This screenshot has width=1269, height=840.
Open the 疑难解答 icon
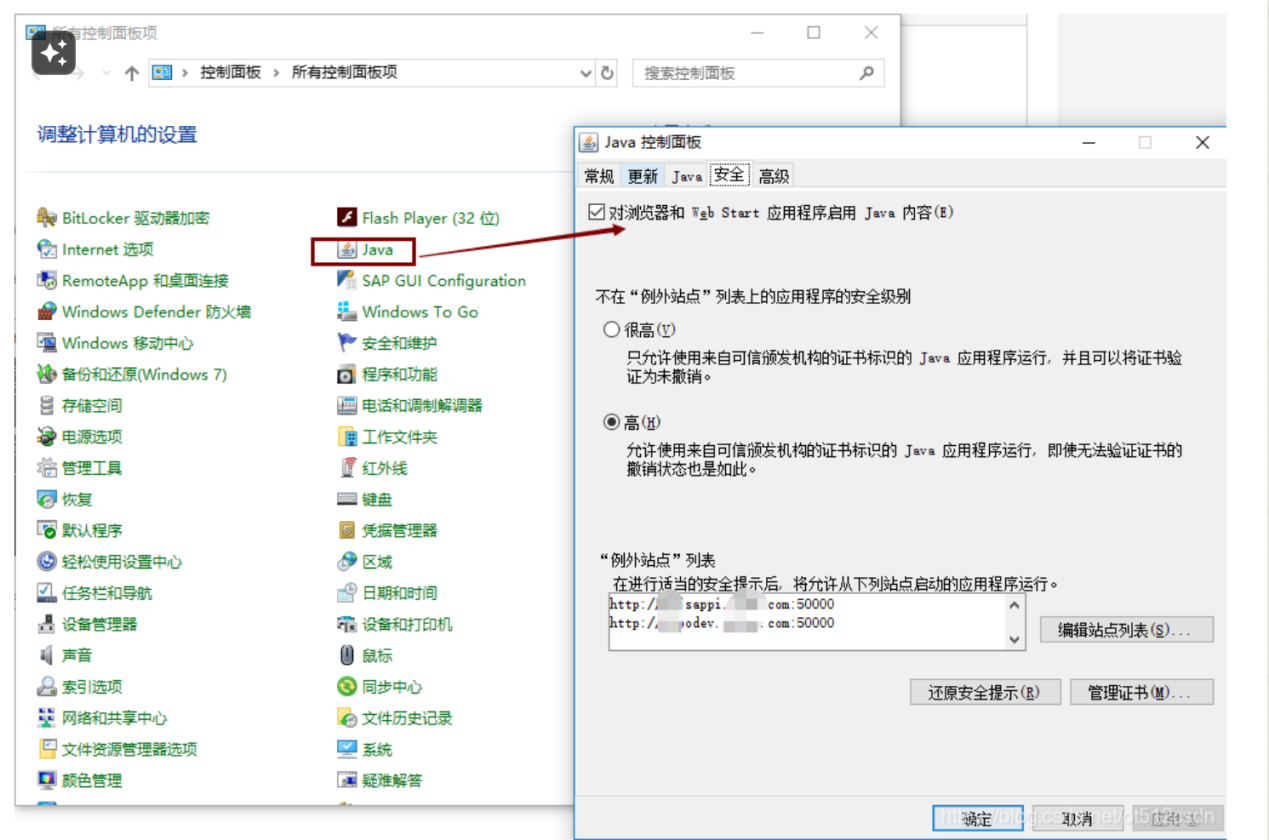click(x=347, y=780)
